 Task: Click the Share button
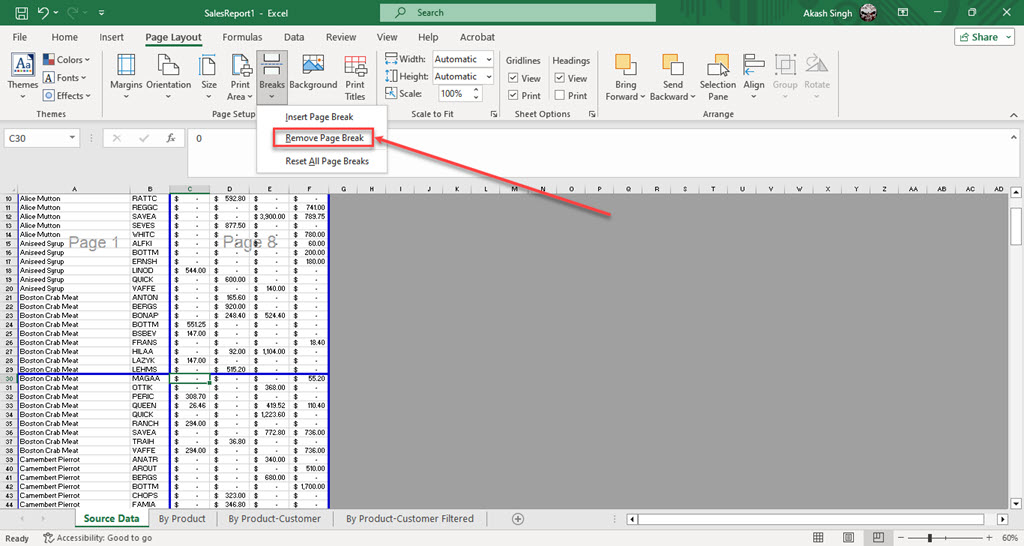(984, 37)
